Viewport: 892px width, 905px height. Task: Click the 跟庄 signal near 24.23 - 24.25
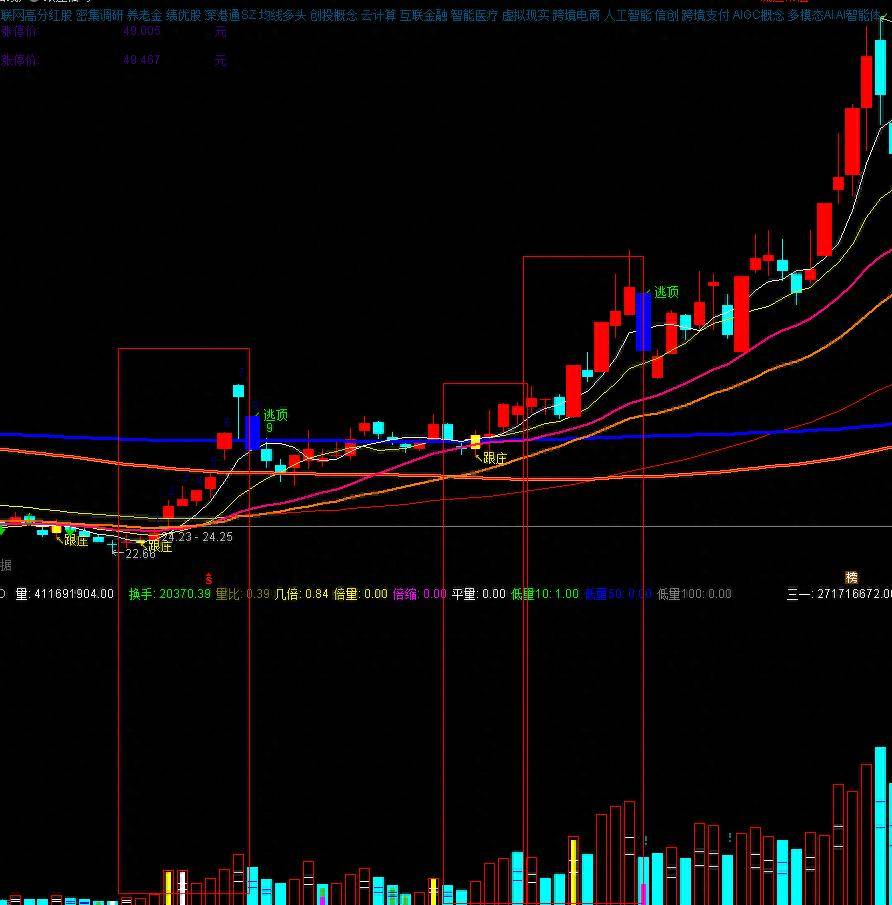(x=160, y=546)
